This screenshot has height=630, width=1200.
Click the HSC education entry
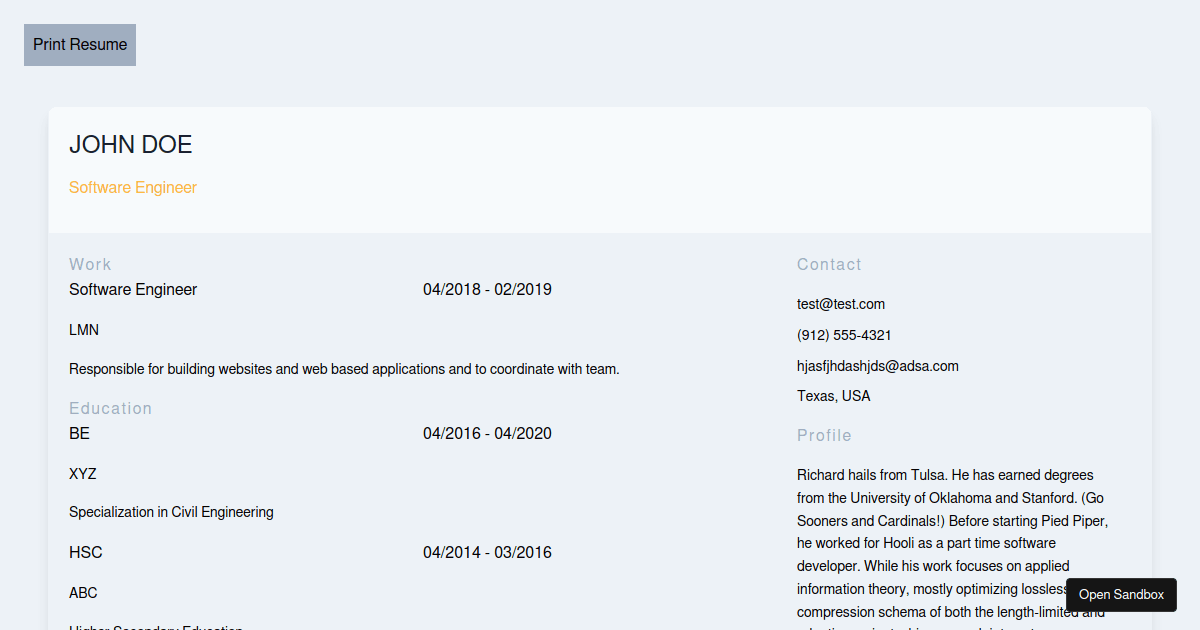pyautogui.click(x=86, y=552)
